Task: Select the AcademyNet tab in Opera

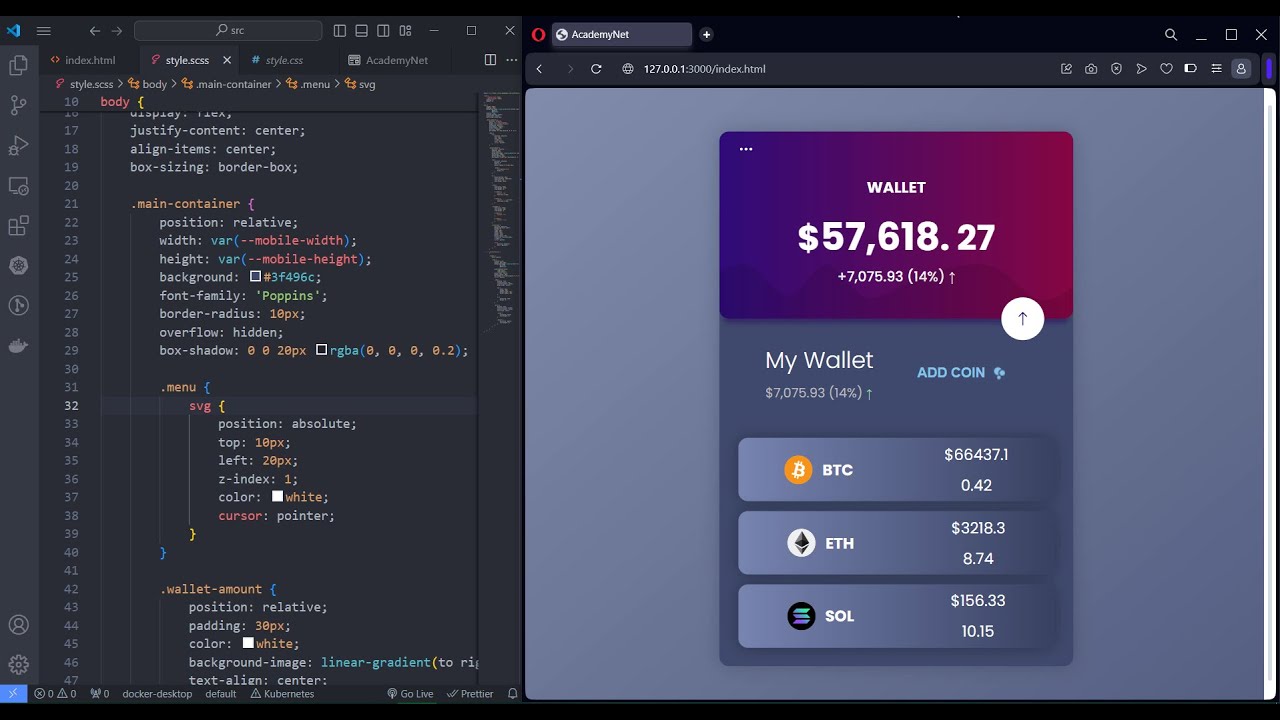Action: coord(621,34)
